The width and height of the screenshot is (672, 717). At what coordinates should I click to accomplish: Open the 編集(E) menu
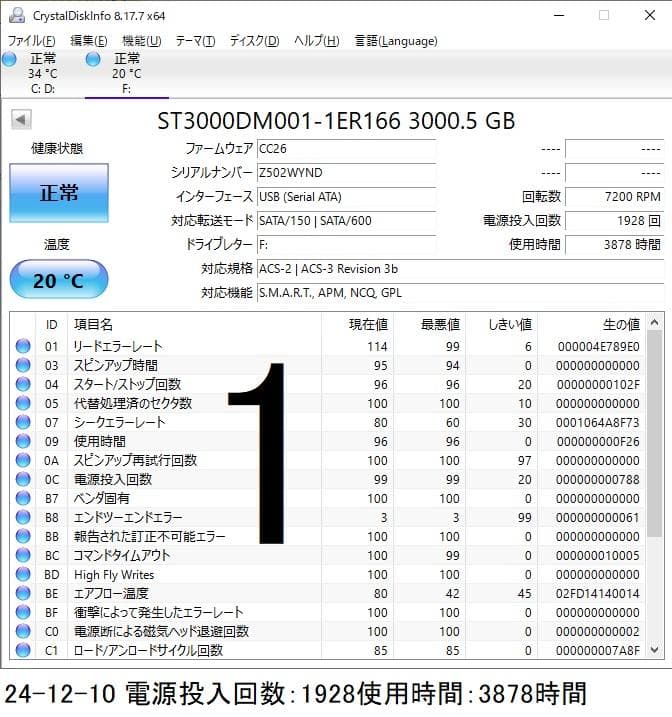(89, 41)
